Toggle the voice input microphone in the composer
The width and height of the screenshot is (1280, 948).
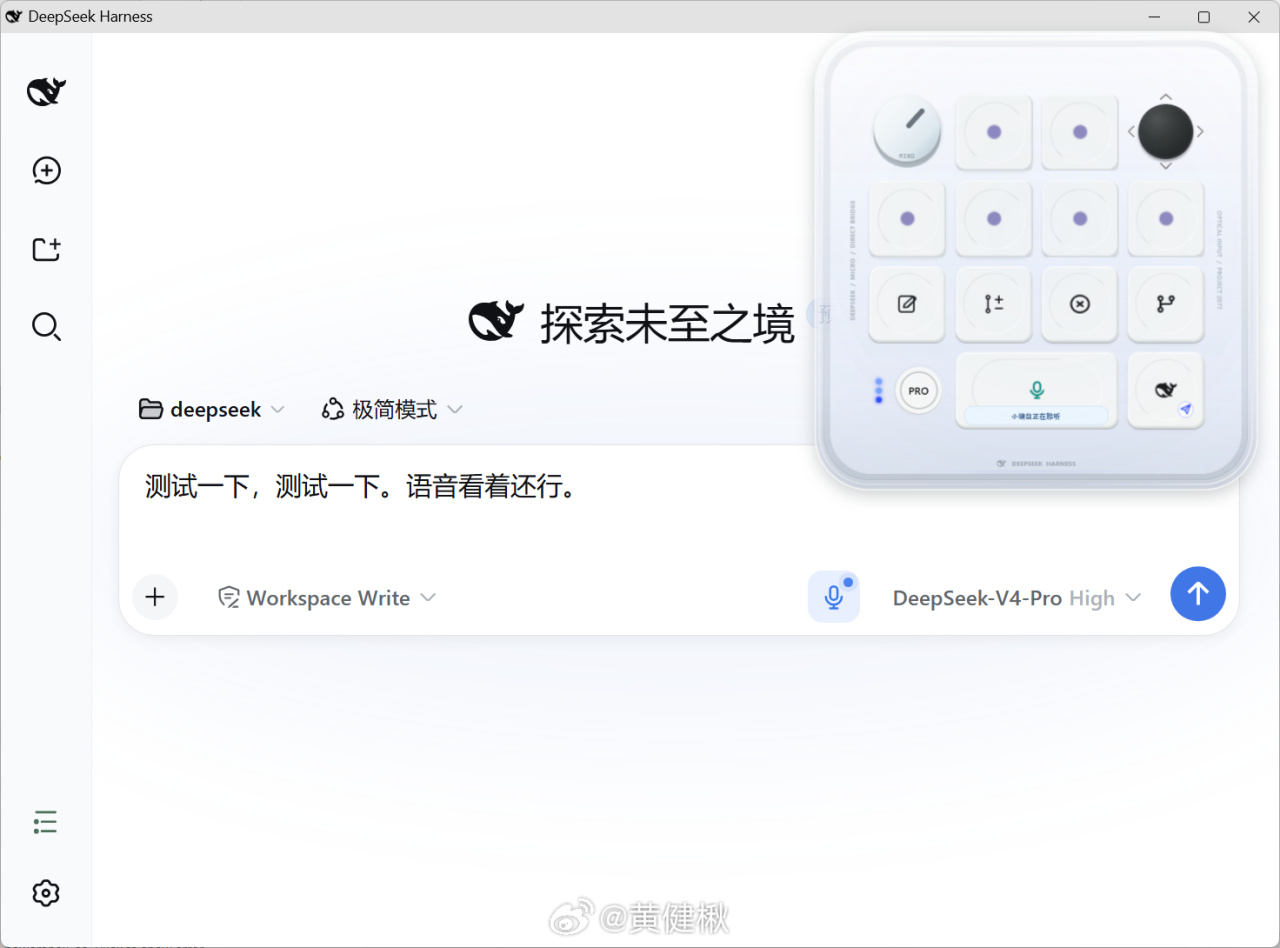pos(834,597)
